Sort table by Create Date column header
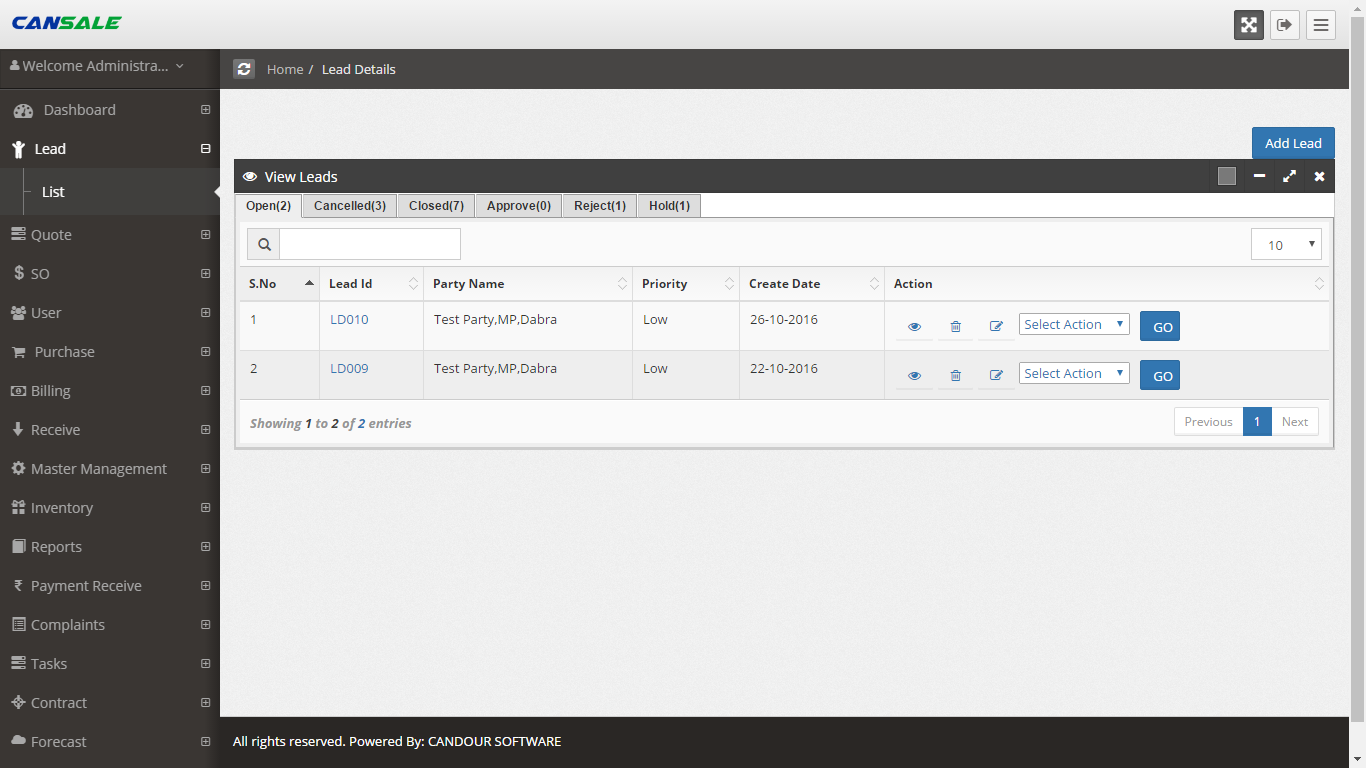 coord(812,284)
